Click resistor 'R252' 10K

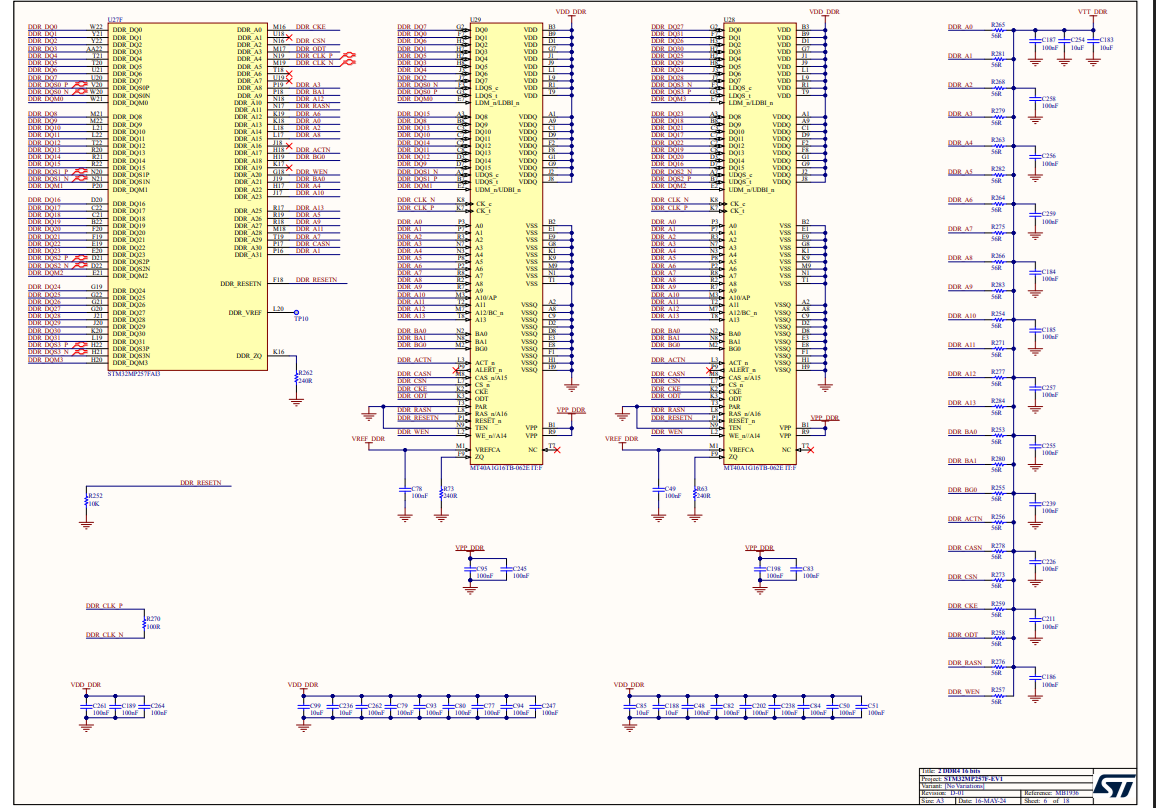point(87,500)
